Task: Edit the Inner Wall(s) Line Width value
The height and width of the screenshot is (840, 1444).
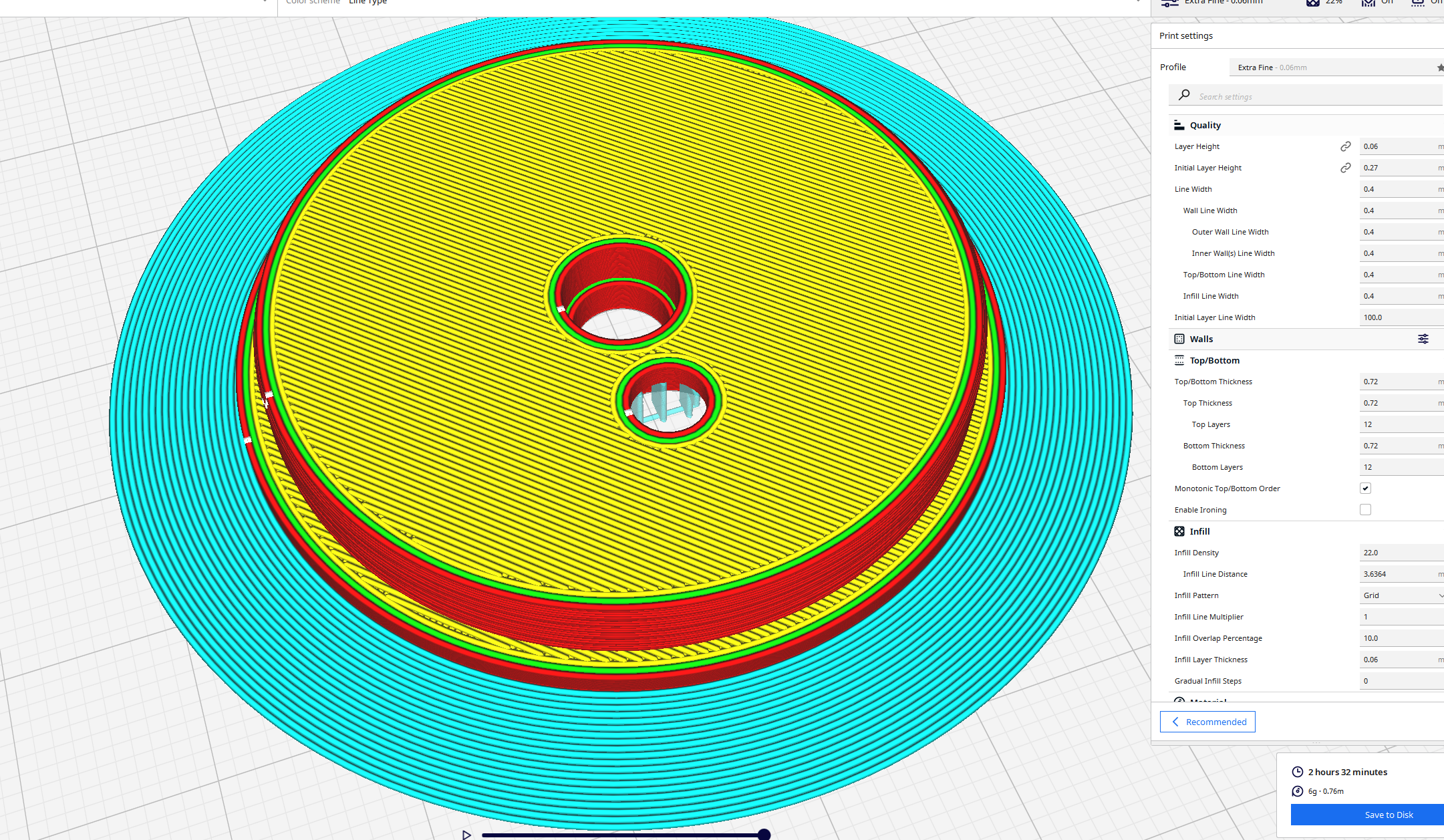Action: tap(1402, 253)
